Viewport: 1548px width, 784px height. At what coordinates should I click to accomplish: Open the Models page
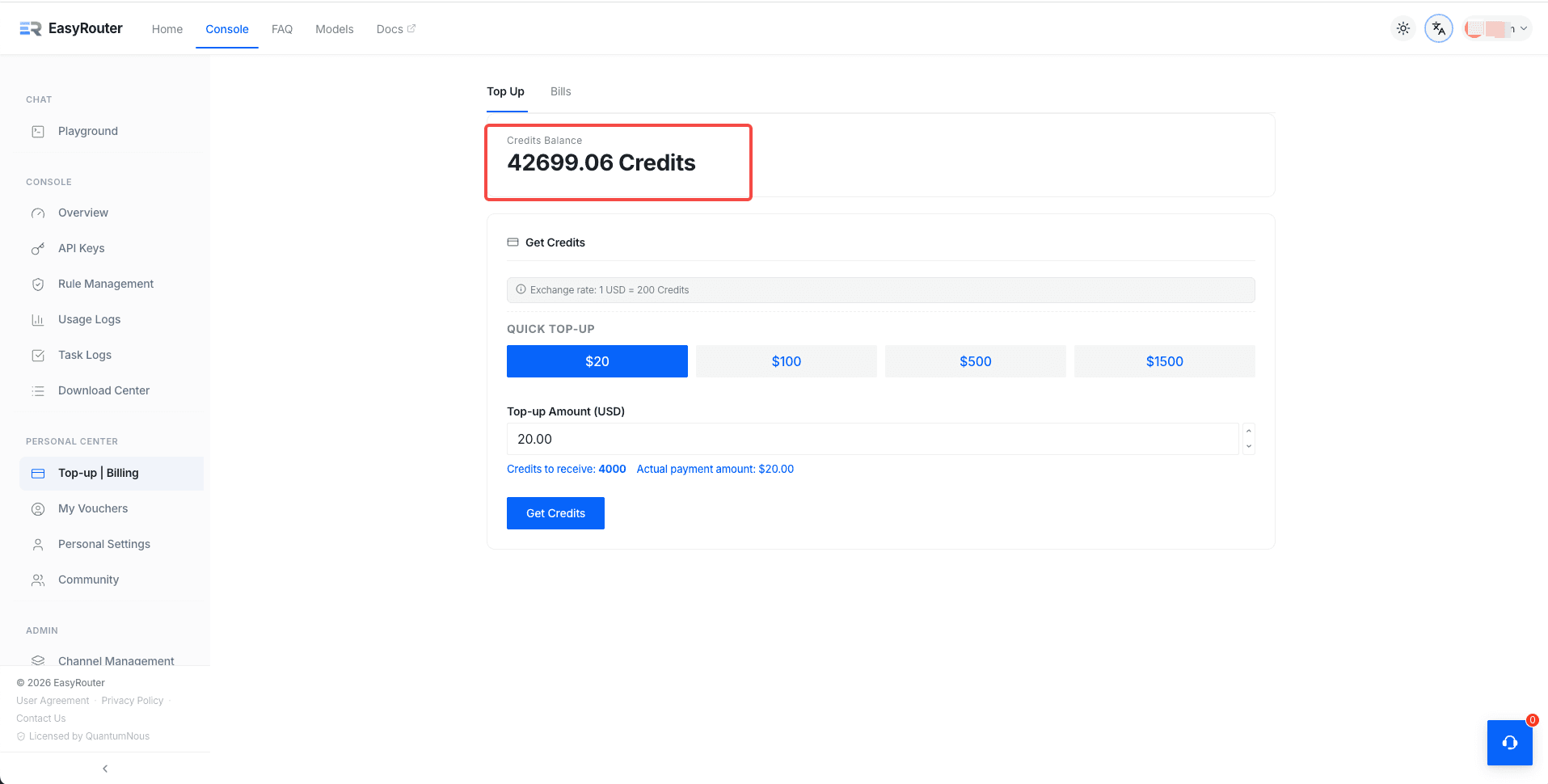(x=335, y=29)
